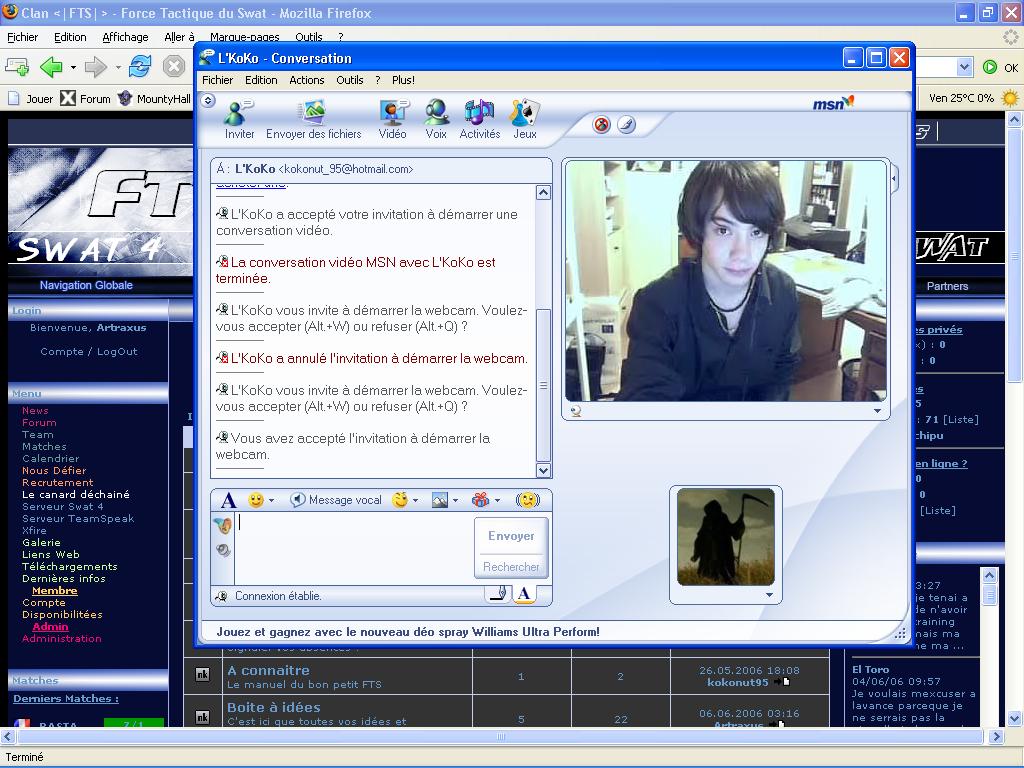Click the Inviter icon in MSN toolbar
The height and width of the screenshot is (768, 1024).
point(239,120)
